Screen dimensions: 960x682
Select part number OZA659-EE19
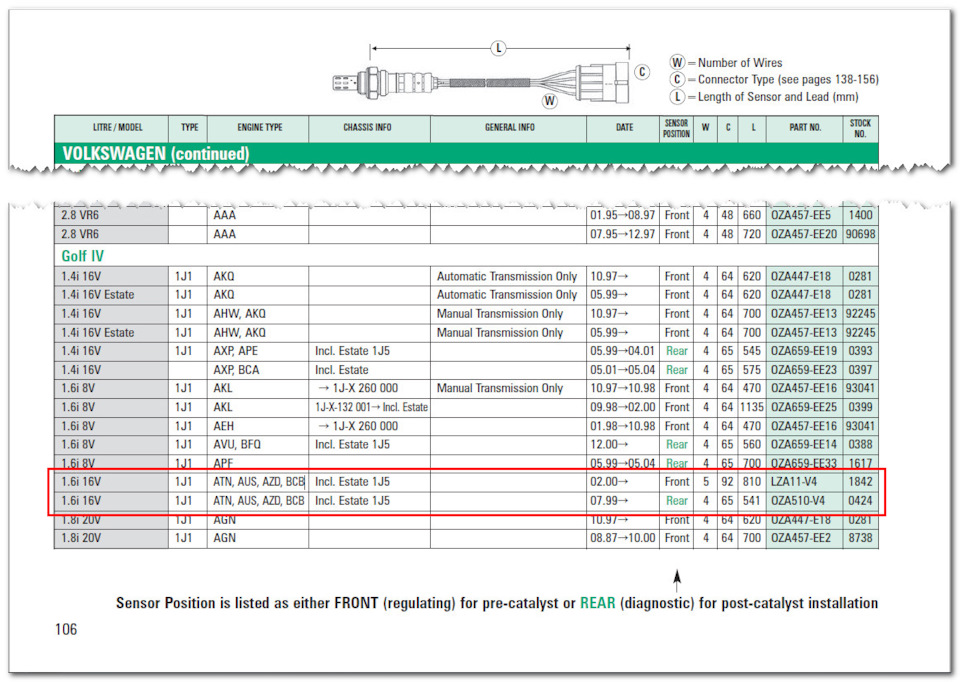(x=804, y=351)
